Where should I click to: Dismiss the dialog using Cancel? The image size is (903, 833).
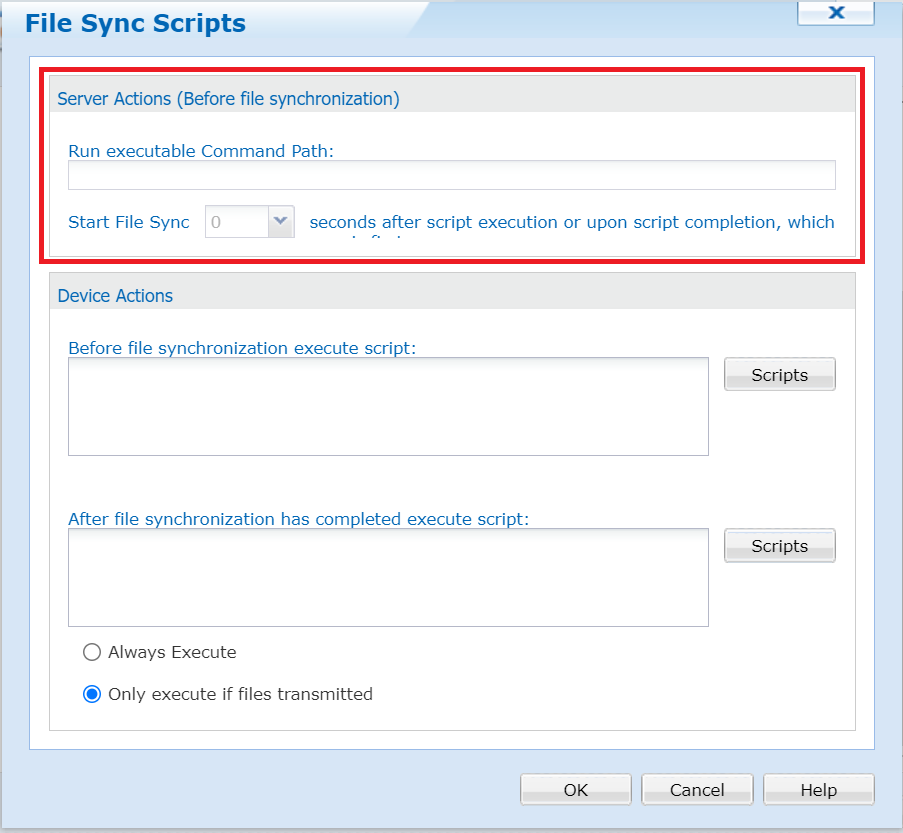pyautogui.click(x=696, y=788)
